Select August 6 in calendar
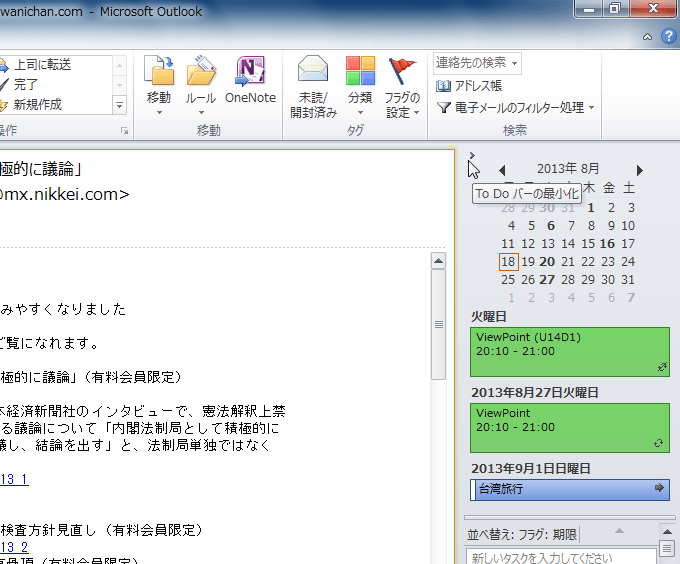Screen dimensions: 680x564 point(551,226)
